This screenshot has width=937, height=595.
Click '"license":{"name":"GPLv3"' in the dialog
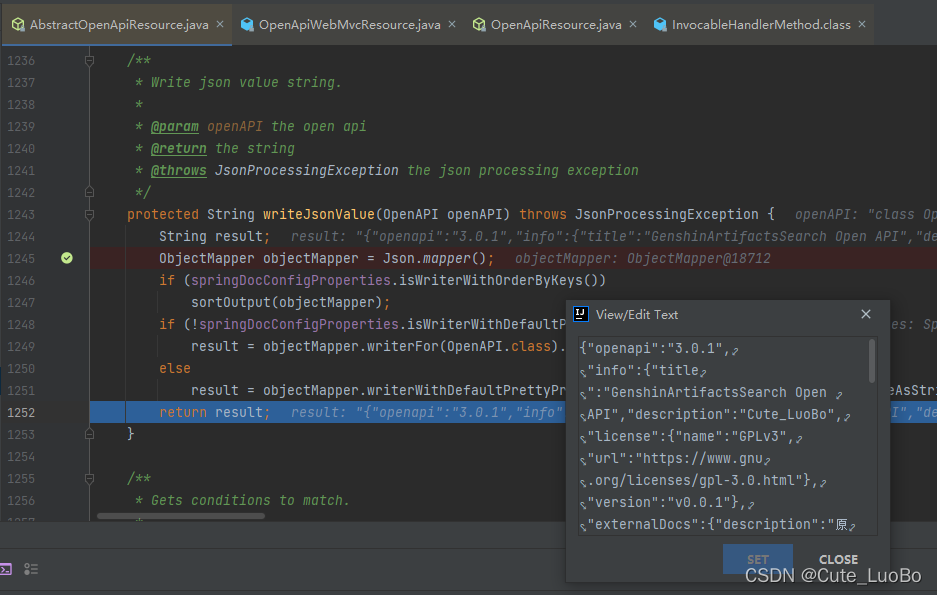pyautogui.click(x=687, y=437)
